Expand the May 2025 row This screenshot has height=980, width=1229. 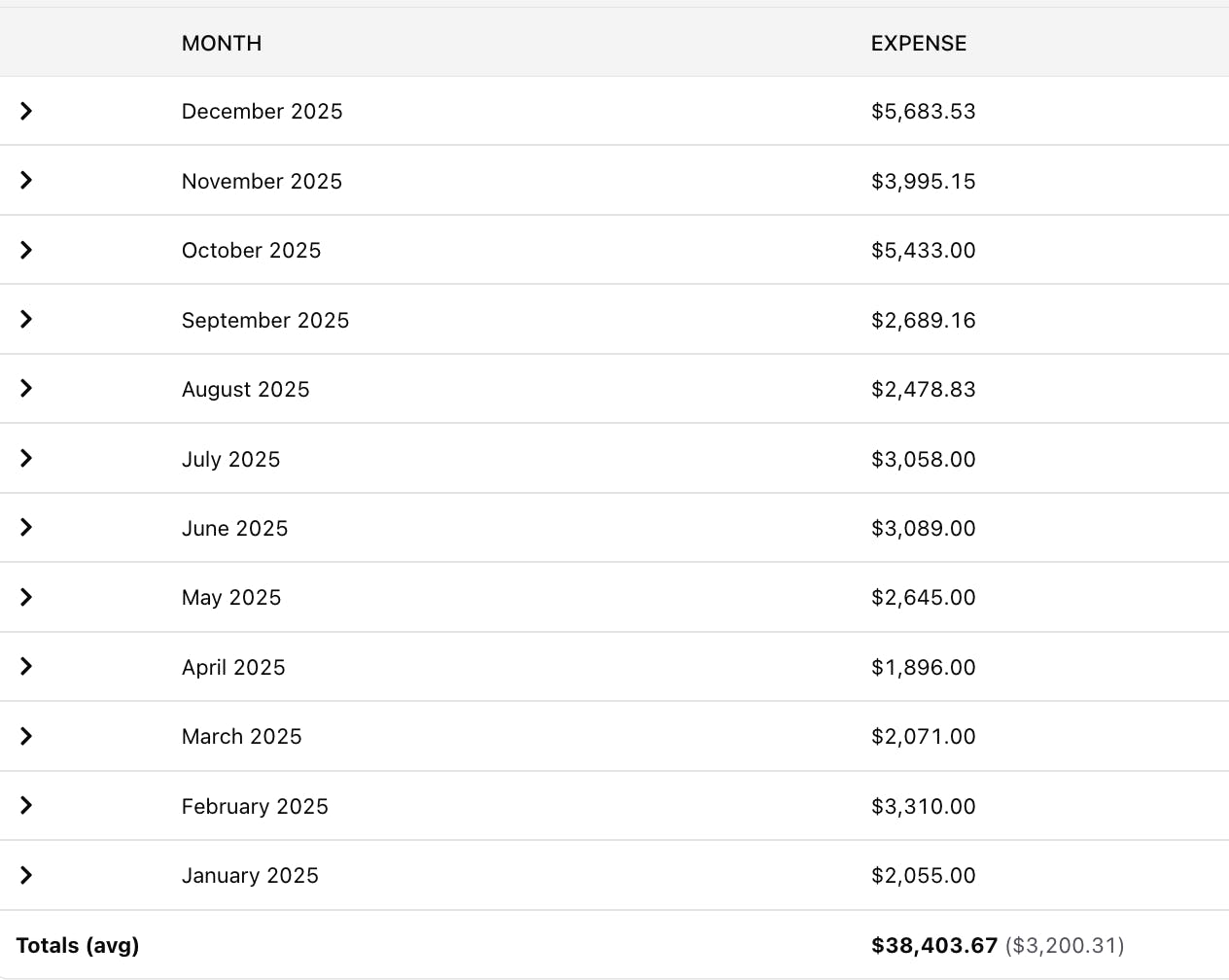[x=26, y=597]
